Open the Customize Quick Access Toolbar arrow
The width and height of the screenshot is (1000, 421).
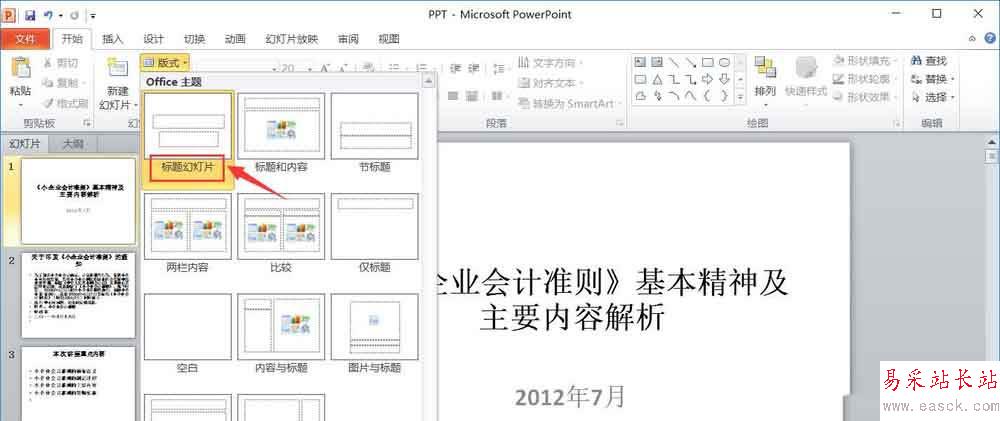tap(93, 15)
